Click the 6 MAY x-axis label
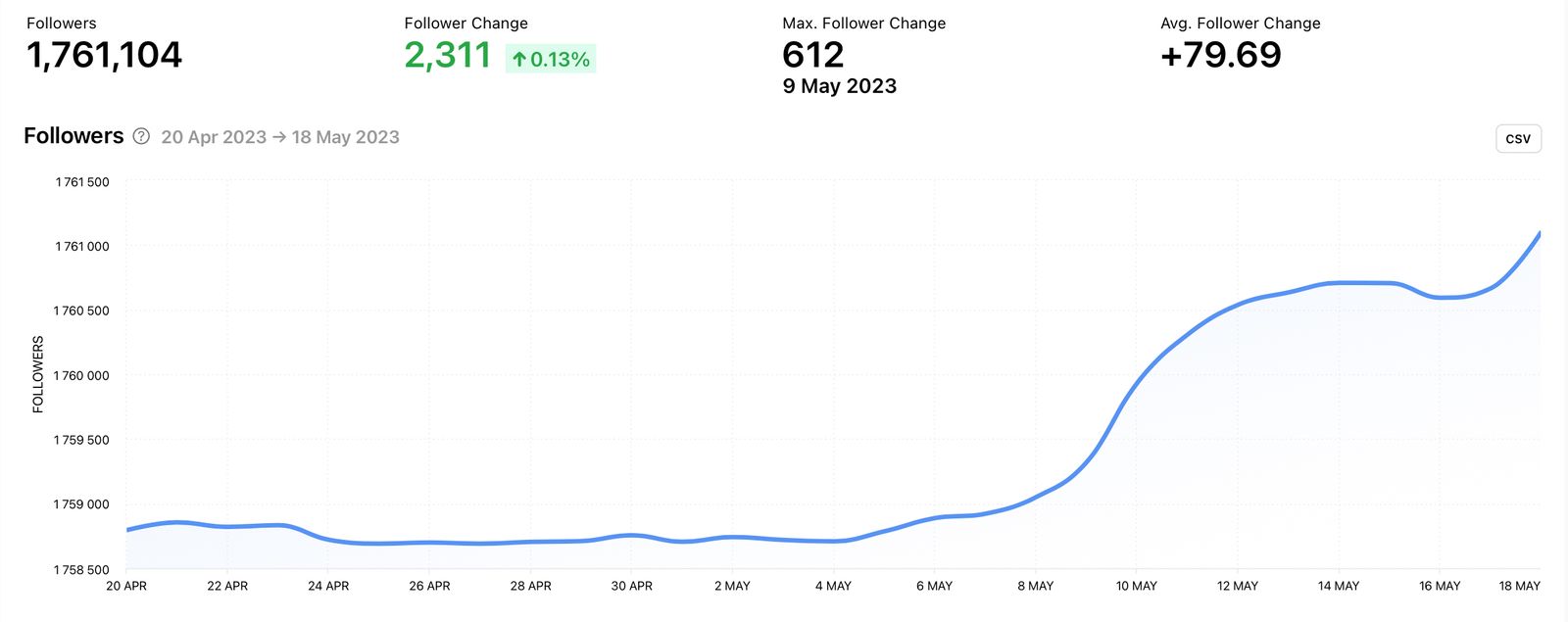The height and width of the screenshot is (622, 1568). point(934,586)
